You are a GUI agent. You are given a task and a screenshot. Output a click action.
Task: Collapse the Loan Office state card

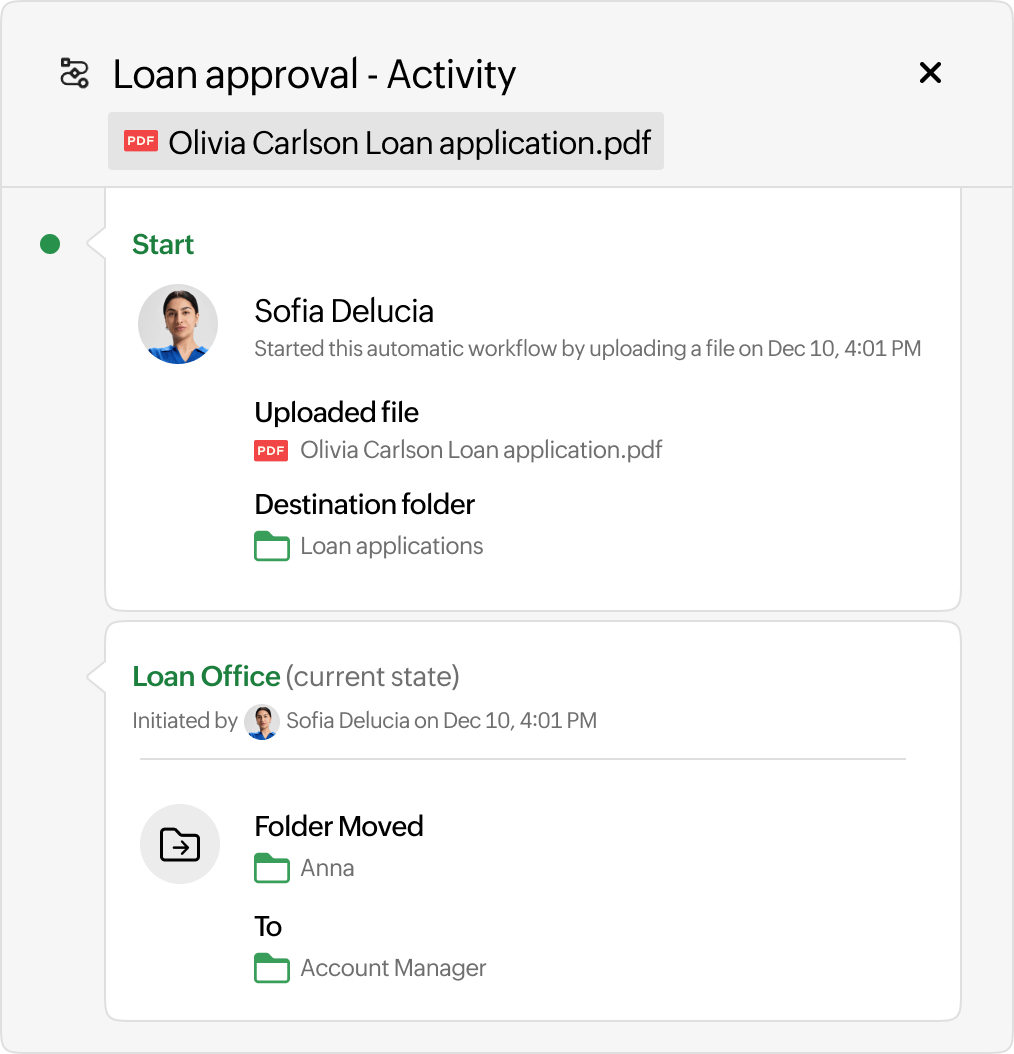(x=206, y=676)
